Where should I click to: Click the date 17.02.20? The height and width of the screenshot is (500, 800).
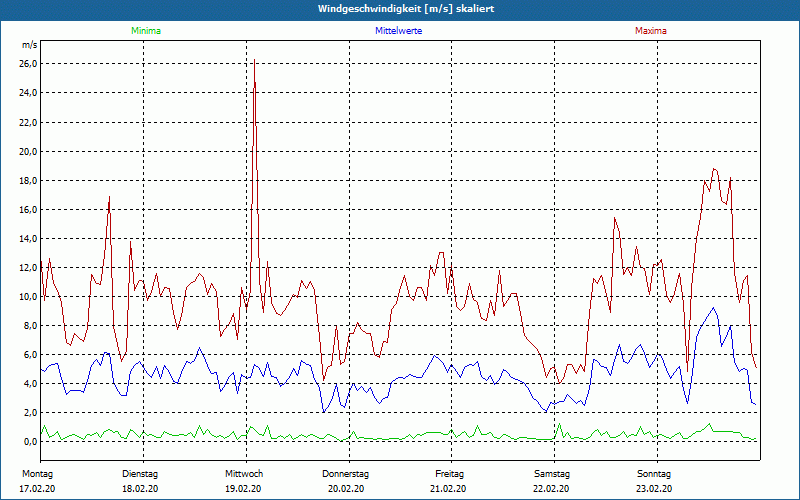tap(37, 489)
